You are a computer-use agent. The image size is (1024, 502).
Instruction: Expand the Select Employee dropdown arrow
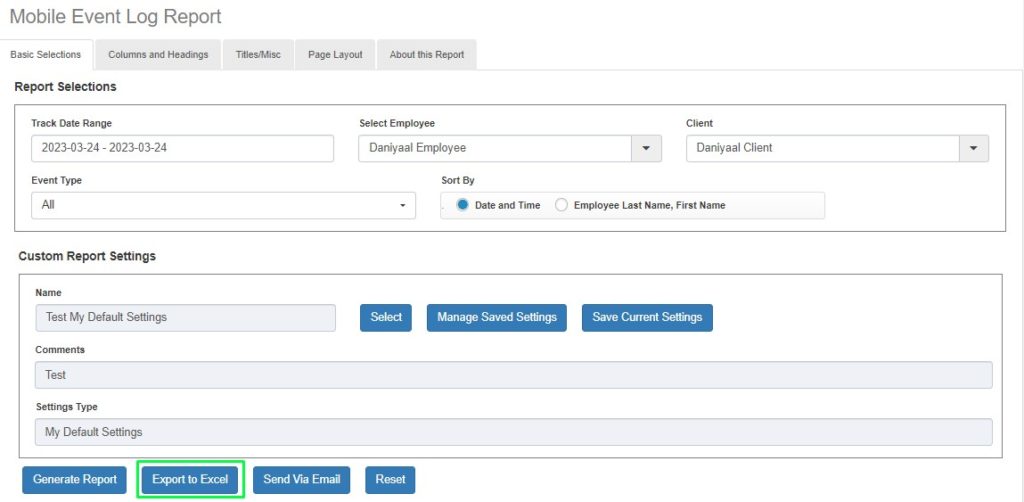click(x=646, y=148)
